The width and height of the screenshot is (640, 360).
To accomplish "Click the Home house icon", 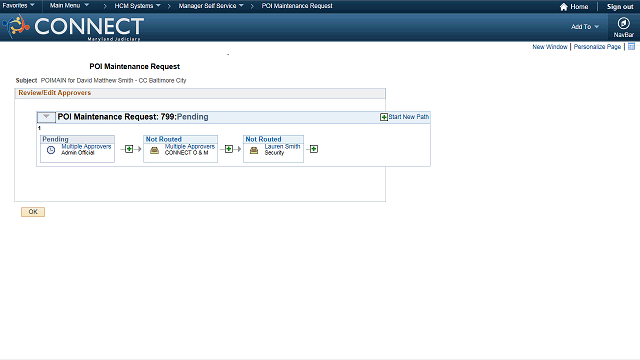I will [564, 7].
